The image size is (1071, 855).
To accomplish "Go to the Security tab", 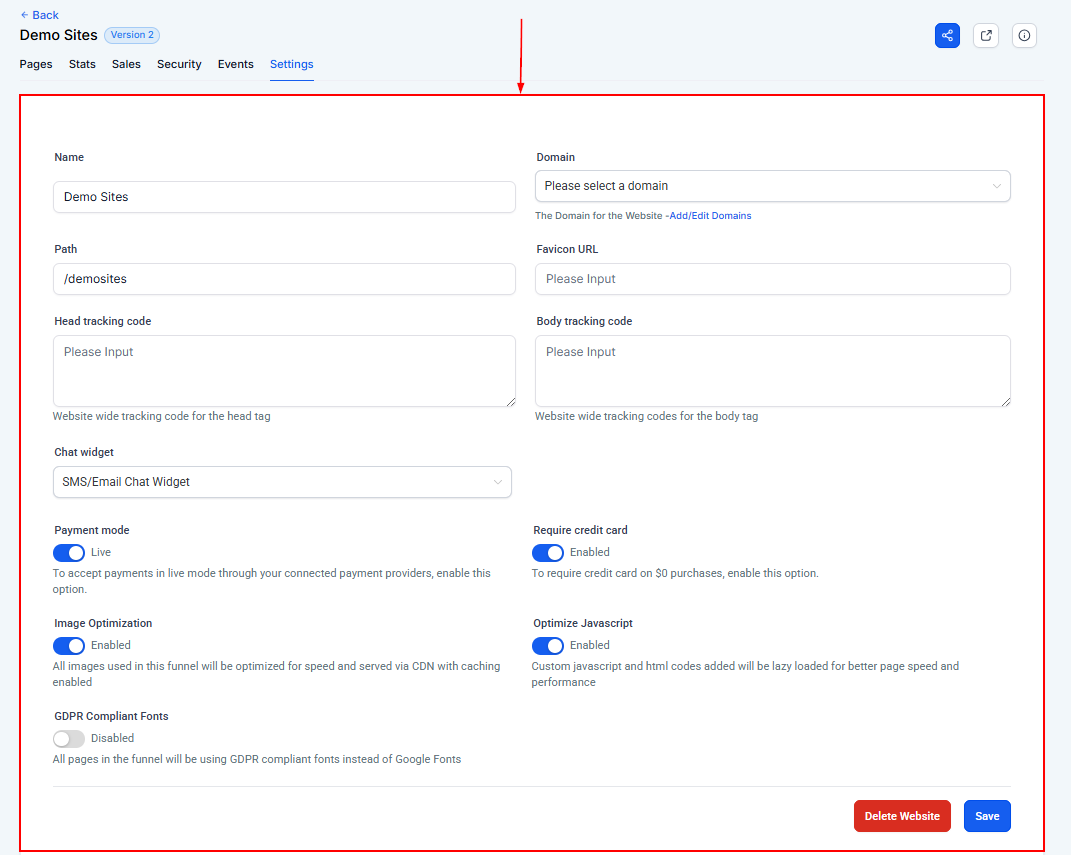I will click(x=179, y=64).
